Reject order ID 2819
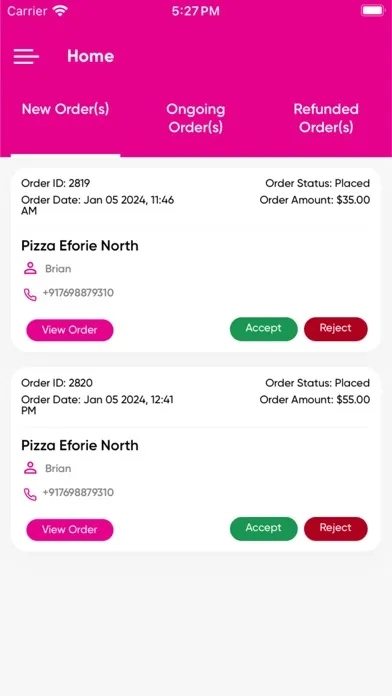The width and height of the screenshot is (392, 696). (336, 328)
